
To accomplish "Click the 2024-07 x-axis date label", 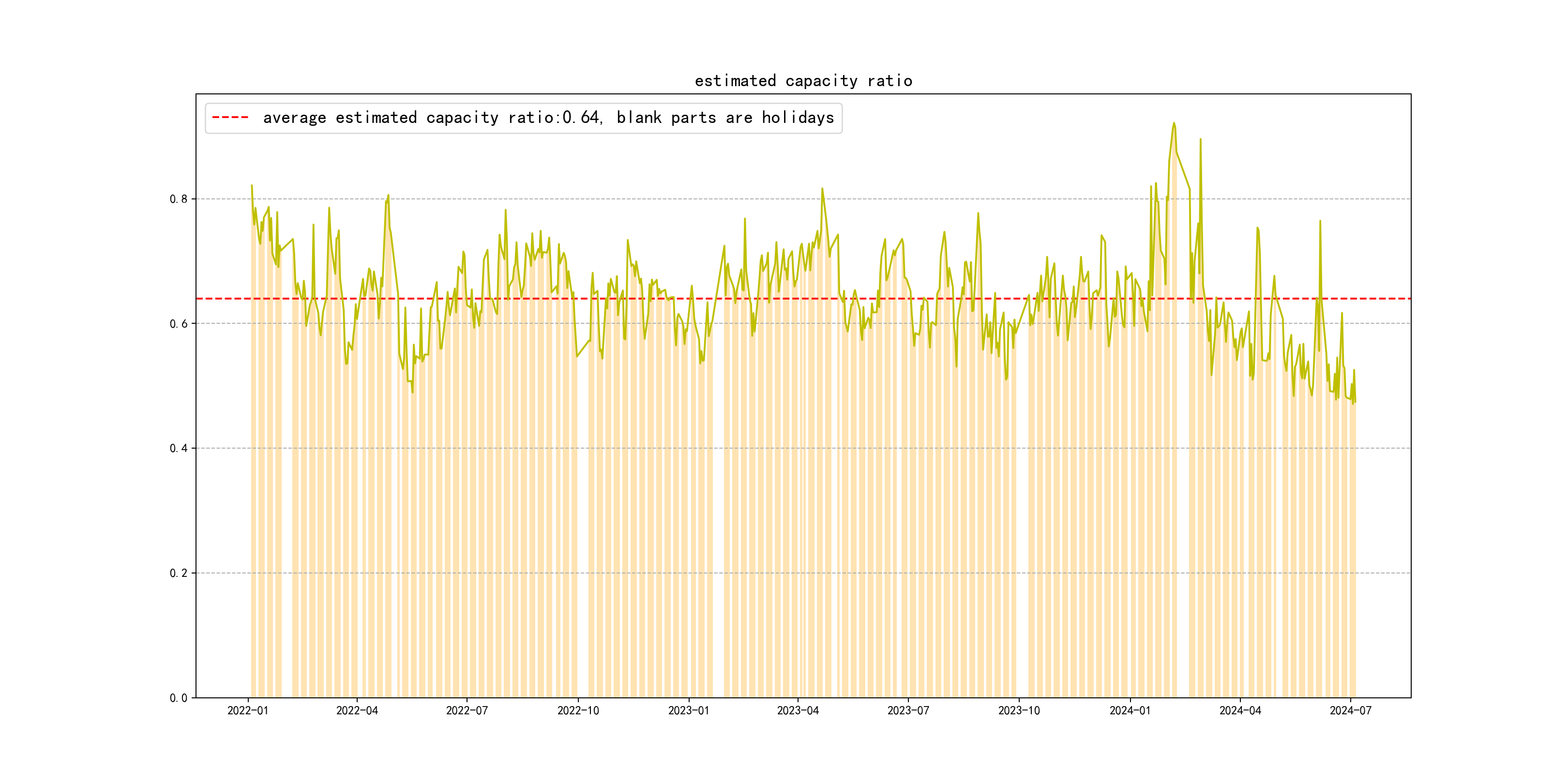I will [1350, 711].
